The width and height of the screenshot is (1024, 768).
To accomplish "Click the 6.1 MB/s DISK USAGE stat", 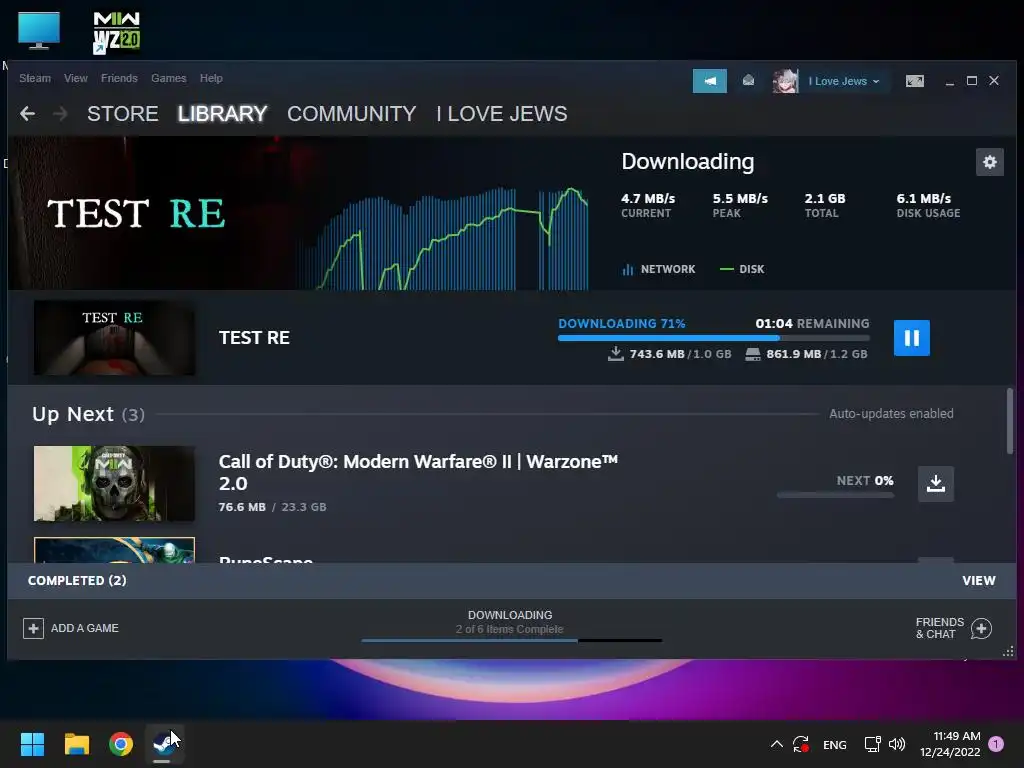I will point(928,205).
